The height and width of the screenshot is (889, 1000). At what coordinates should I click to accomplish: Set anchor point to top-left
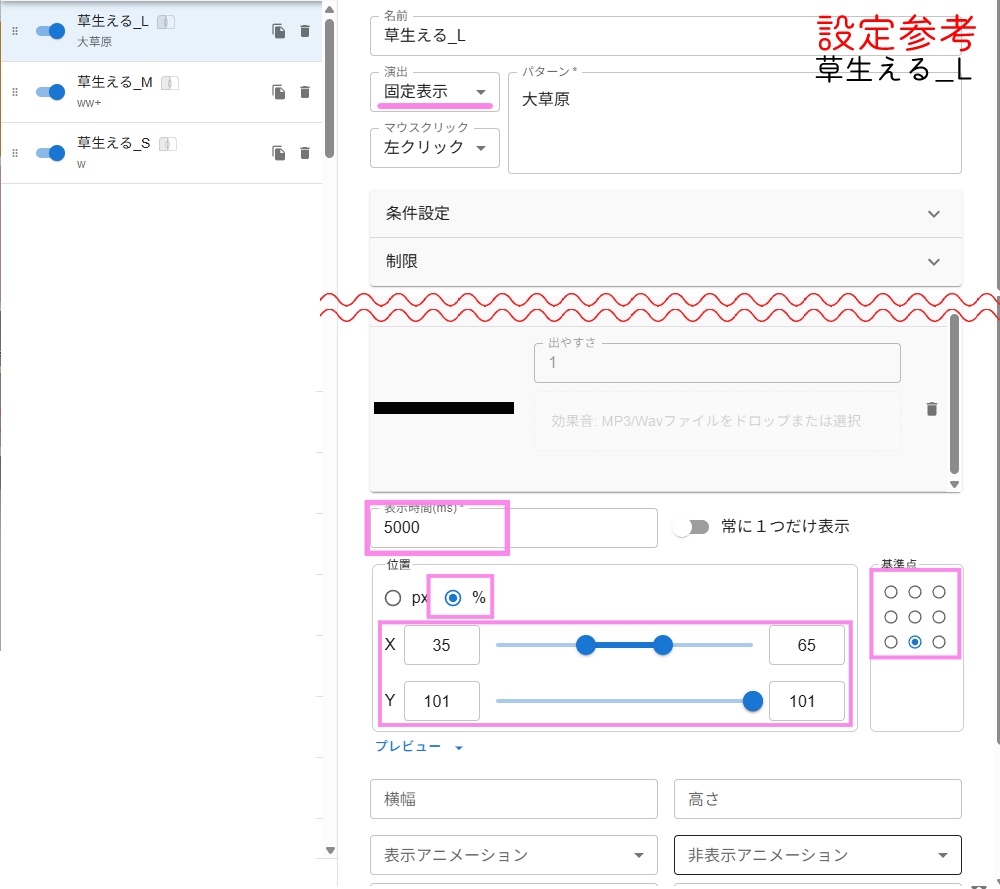pyautogui.click(x=891, y=592)
